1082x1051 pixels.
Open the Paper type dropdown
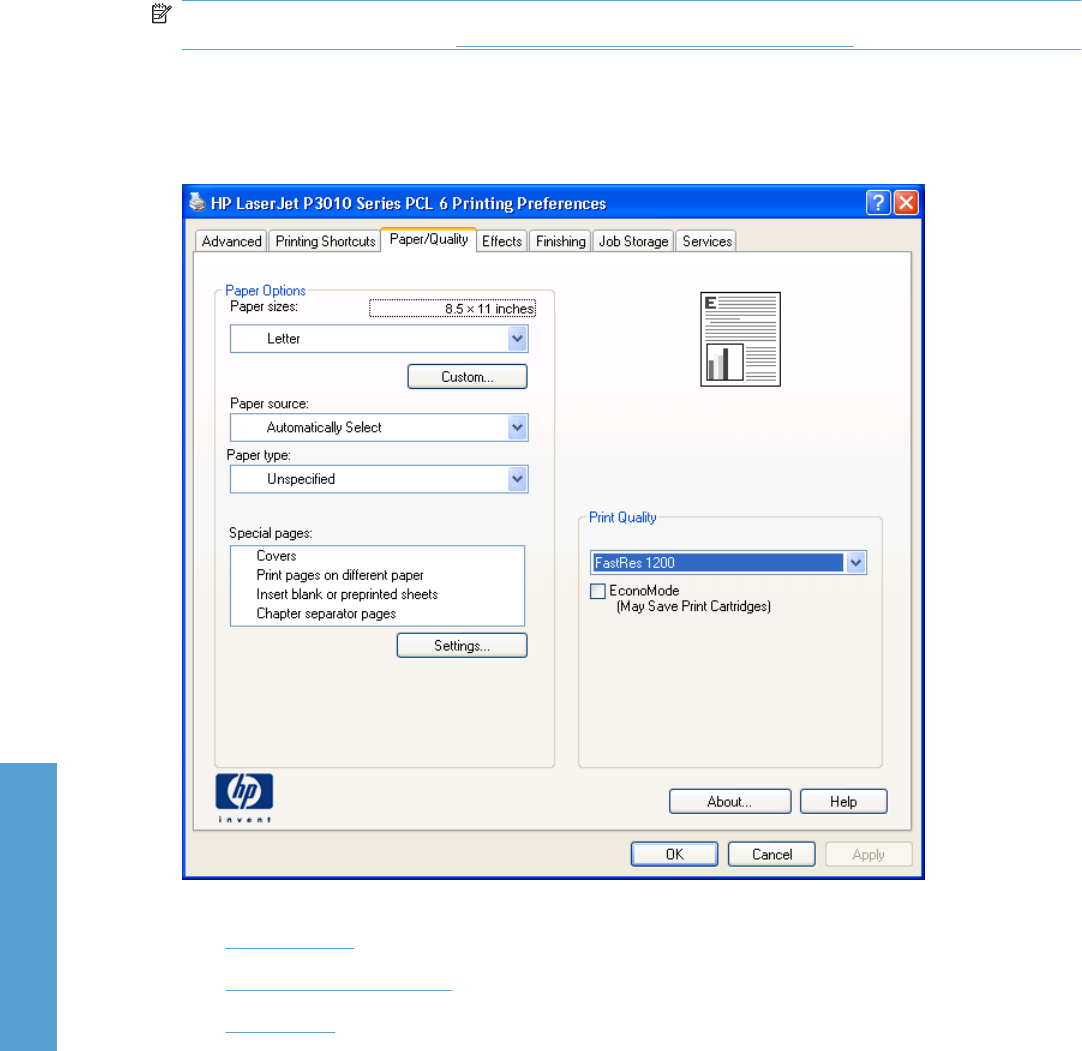point(379,480)
